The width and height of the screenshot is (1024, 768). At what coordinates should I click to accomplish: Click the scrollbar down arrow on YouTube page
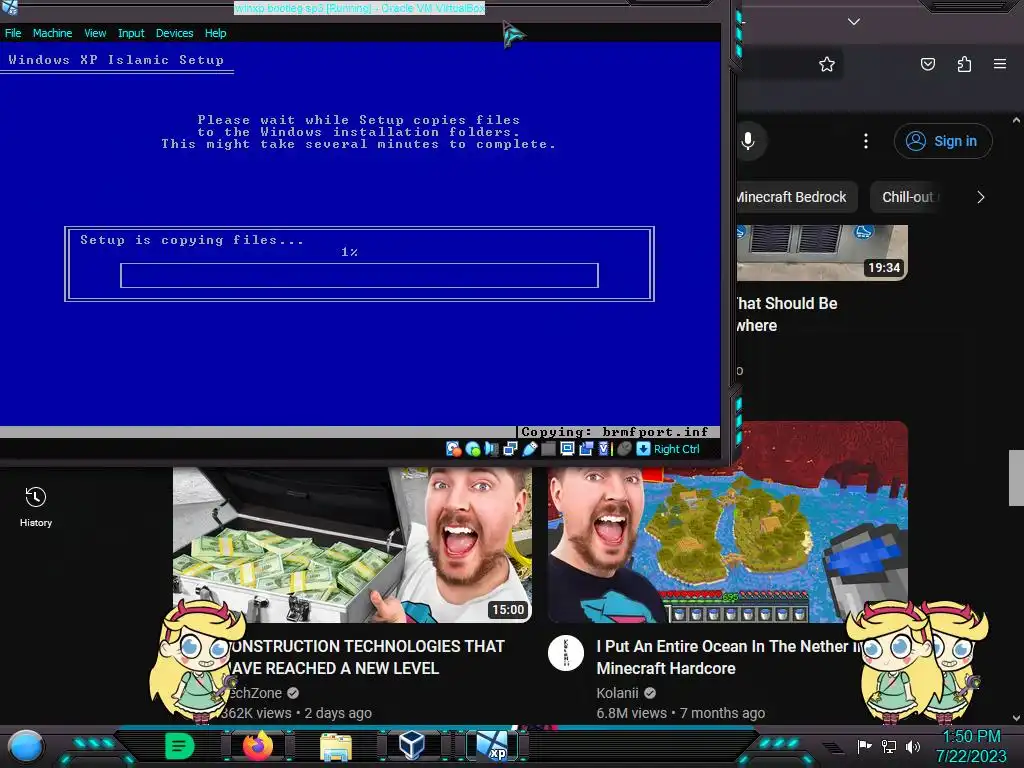click(1016, 718)
